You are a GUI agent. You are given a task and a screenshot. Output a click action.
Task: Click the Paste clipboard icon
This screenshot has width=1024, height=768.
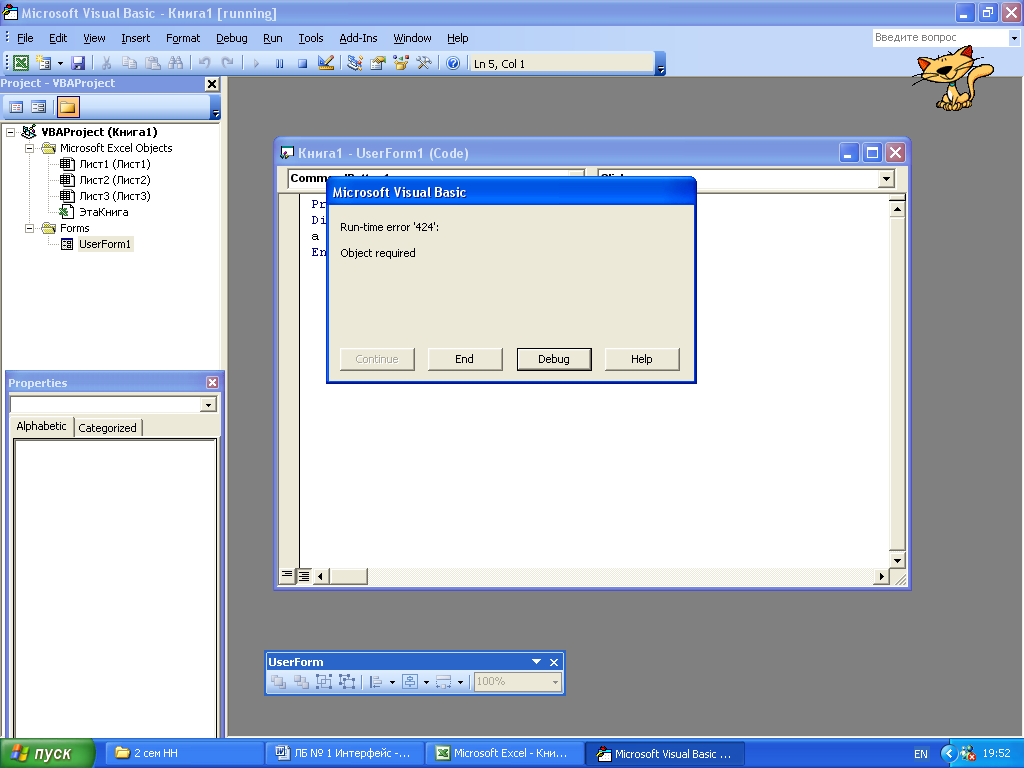click(153, 63)
